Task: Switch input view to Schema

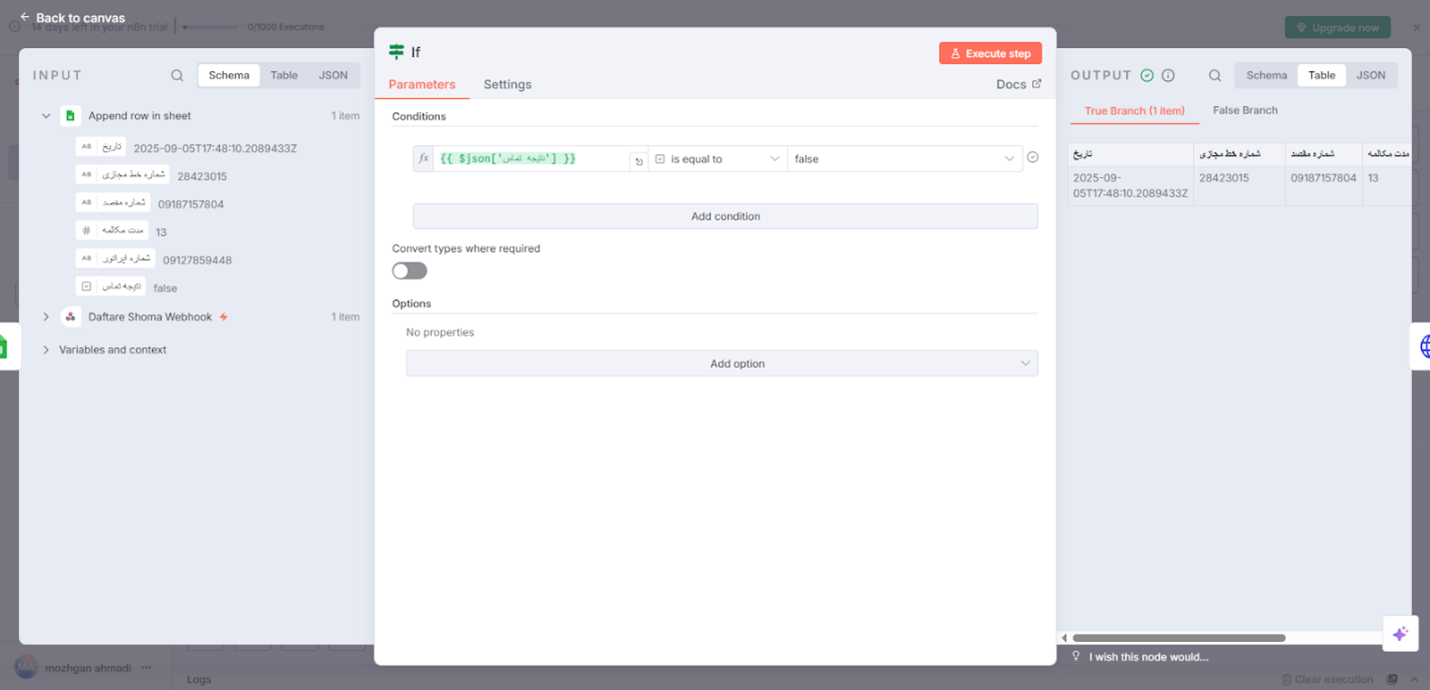Action: [x=229, y=75]
